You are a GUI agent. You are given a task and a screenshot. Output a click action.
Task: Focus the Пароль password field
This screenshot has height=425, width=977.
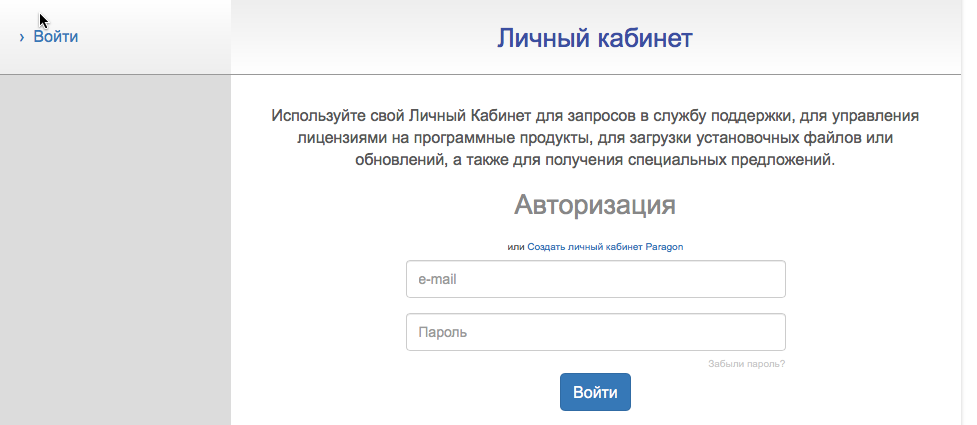coord(596,332)
